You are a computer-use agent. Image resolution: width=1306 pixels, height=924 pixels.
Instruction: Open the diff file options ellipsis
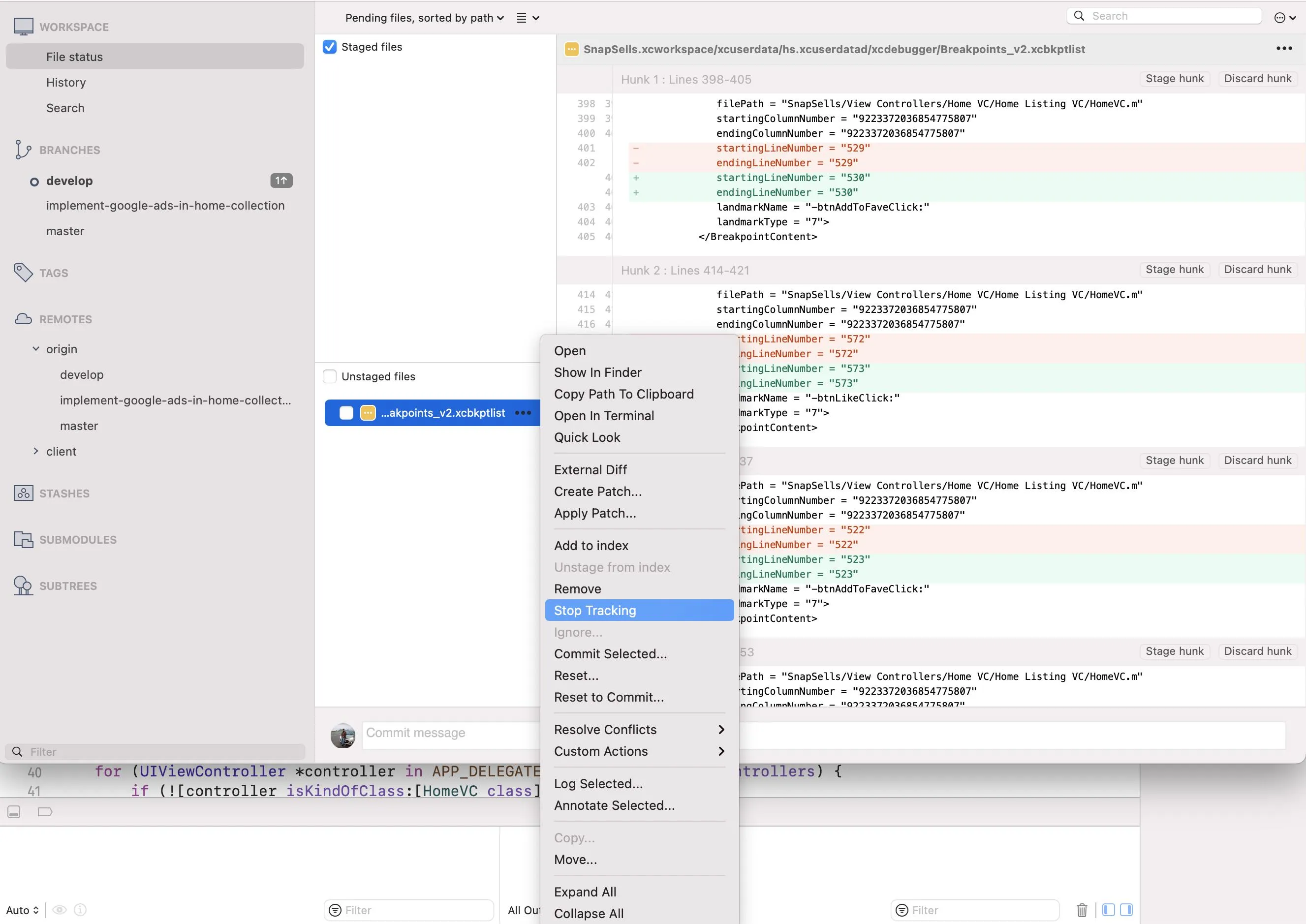coord(1284,49)
